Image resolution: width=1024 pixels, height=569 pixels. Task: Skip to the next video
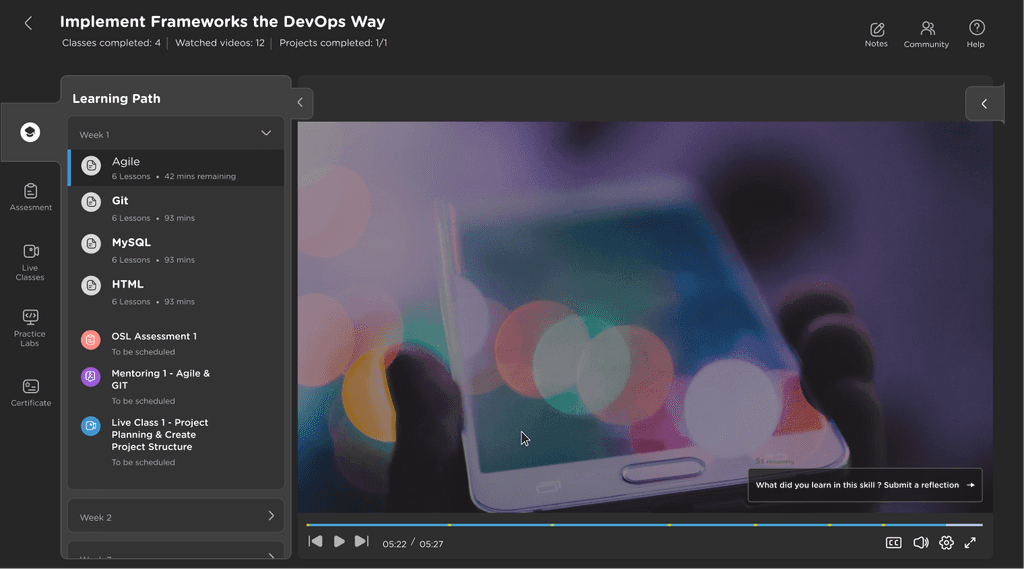pyautogui.click(x=362, y=542)
